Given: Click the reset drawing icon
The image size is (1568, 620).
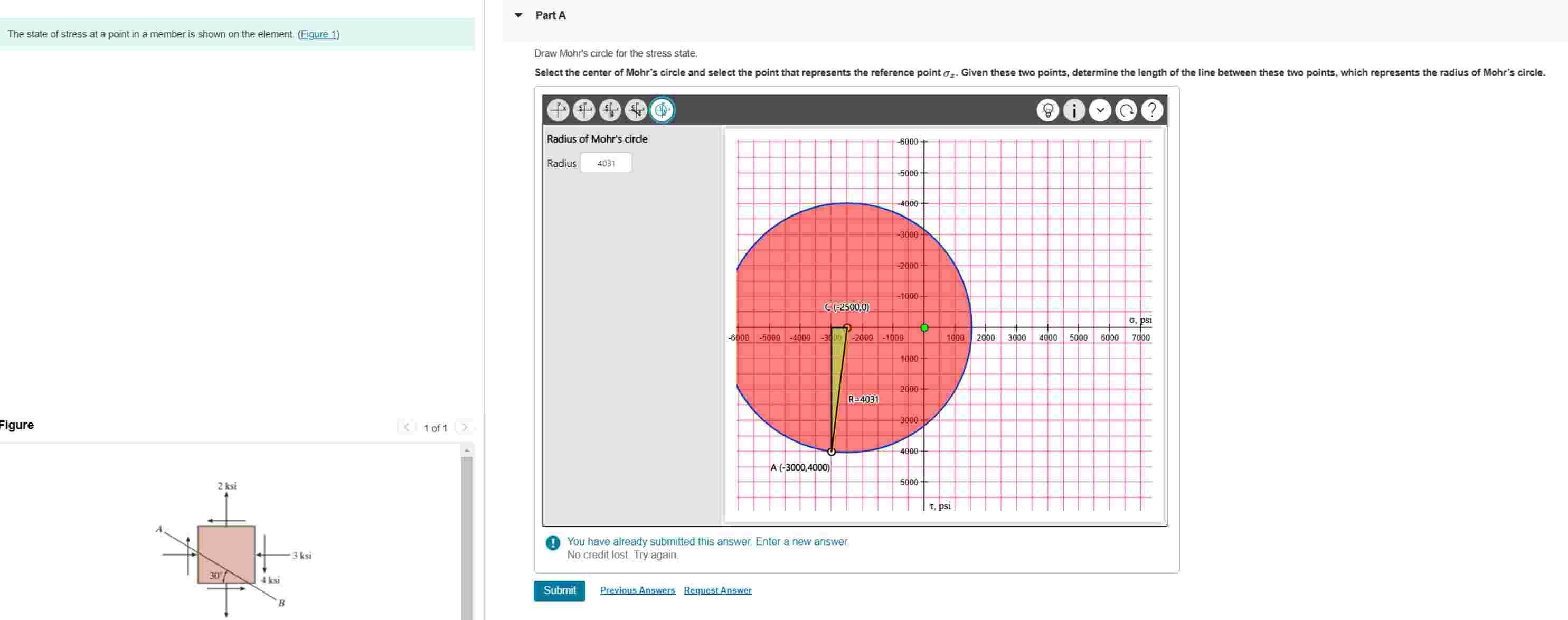Looking at the screenshot, I should 1126,110.
